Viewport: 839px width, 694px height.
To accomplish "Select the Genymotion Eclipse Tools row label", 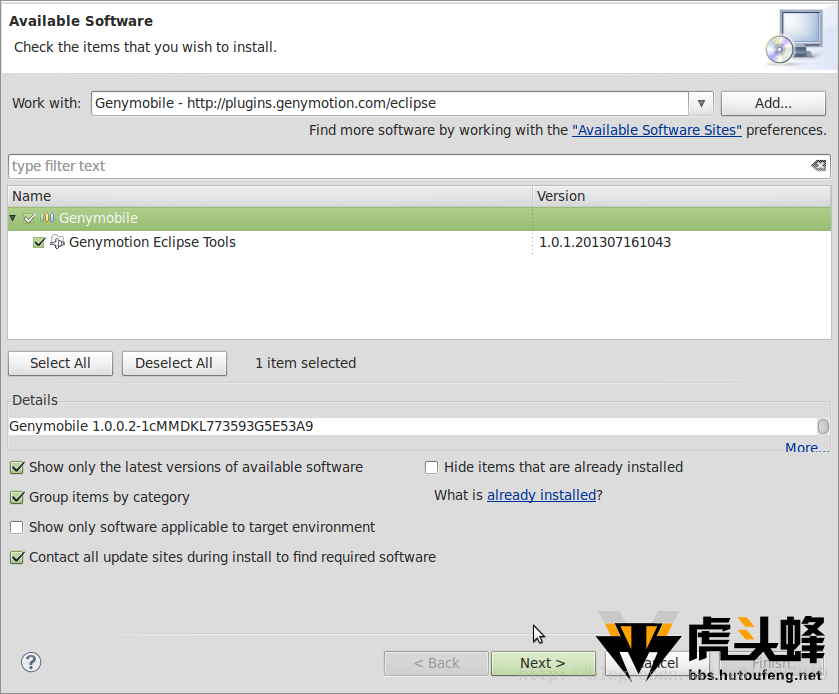I will coord(152,242).
